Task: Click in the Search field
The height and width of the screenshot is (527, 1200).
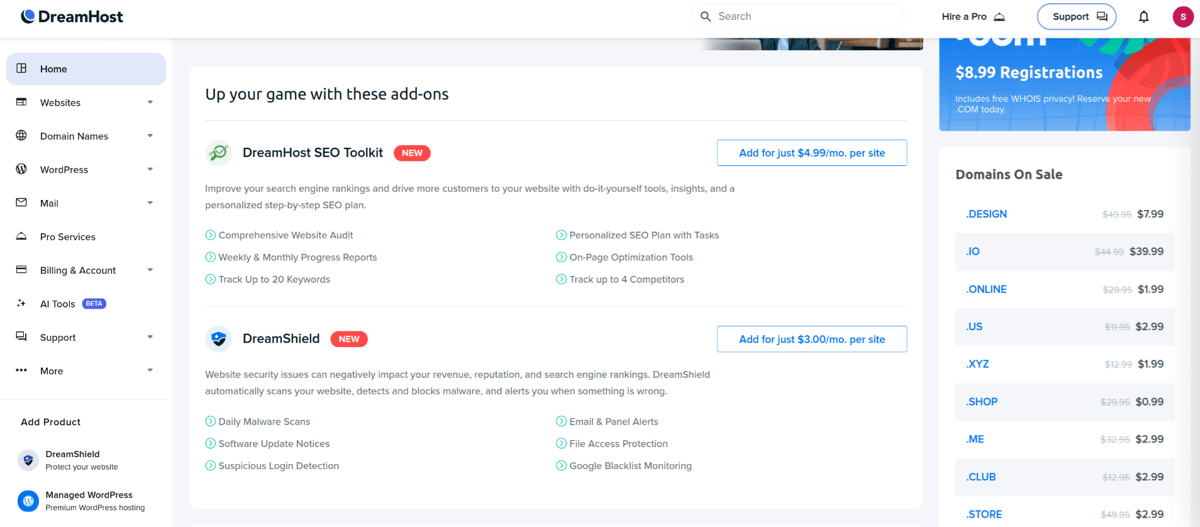Action: (797, 16)
